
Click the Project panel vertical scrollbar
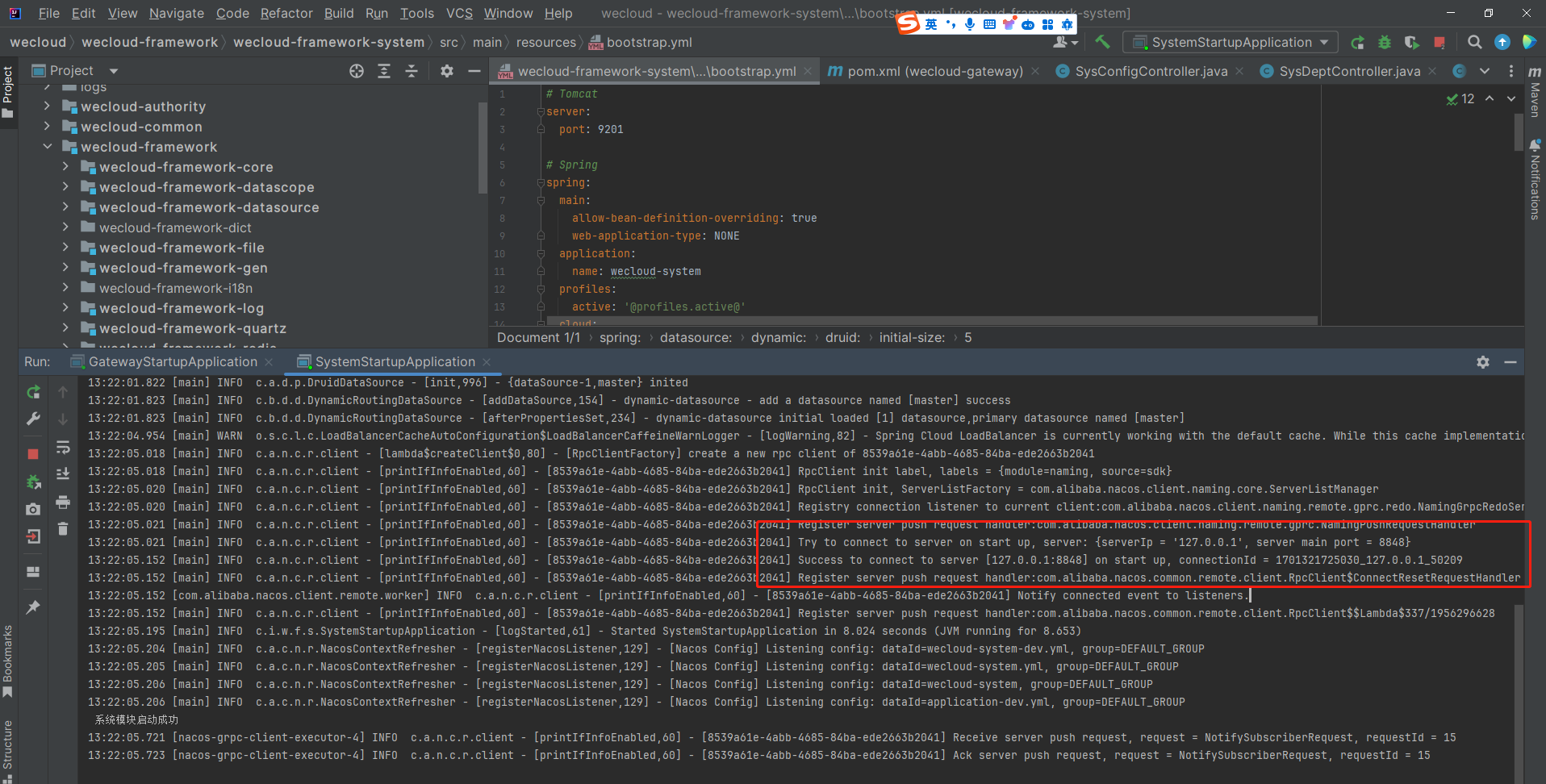483,148
